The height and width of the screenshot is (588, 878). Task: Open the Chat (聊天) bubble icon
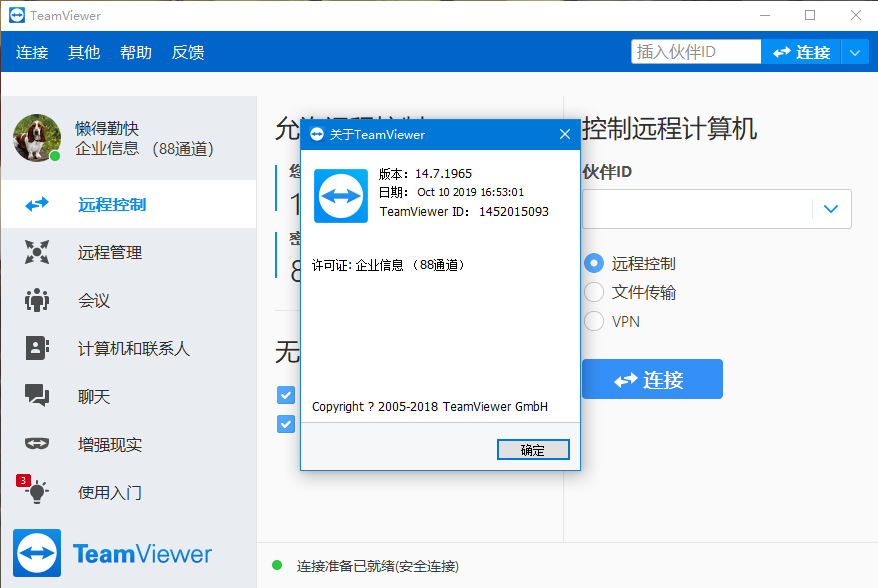[x=37, y=397]
